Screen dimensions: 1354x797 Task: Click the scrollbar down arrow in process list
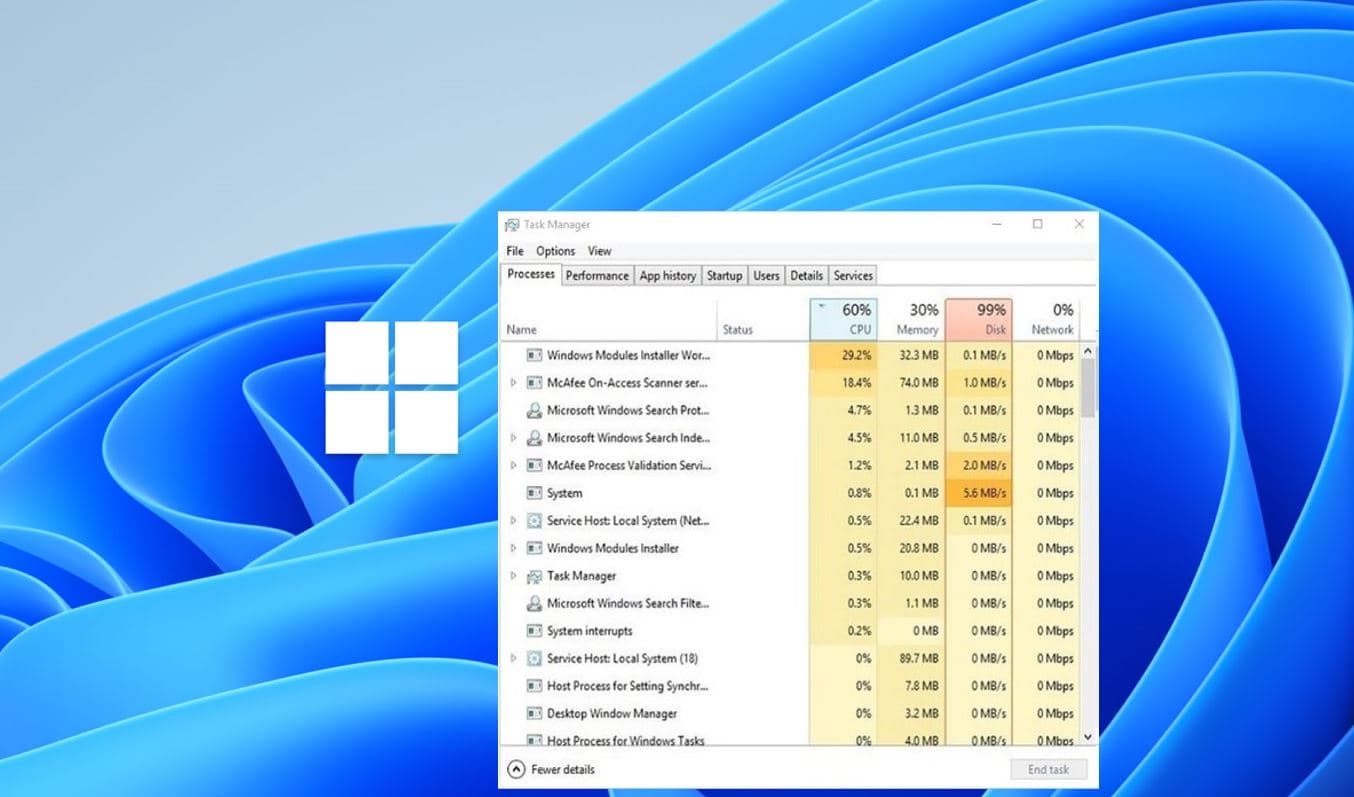tap(1088, 738)
